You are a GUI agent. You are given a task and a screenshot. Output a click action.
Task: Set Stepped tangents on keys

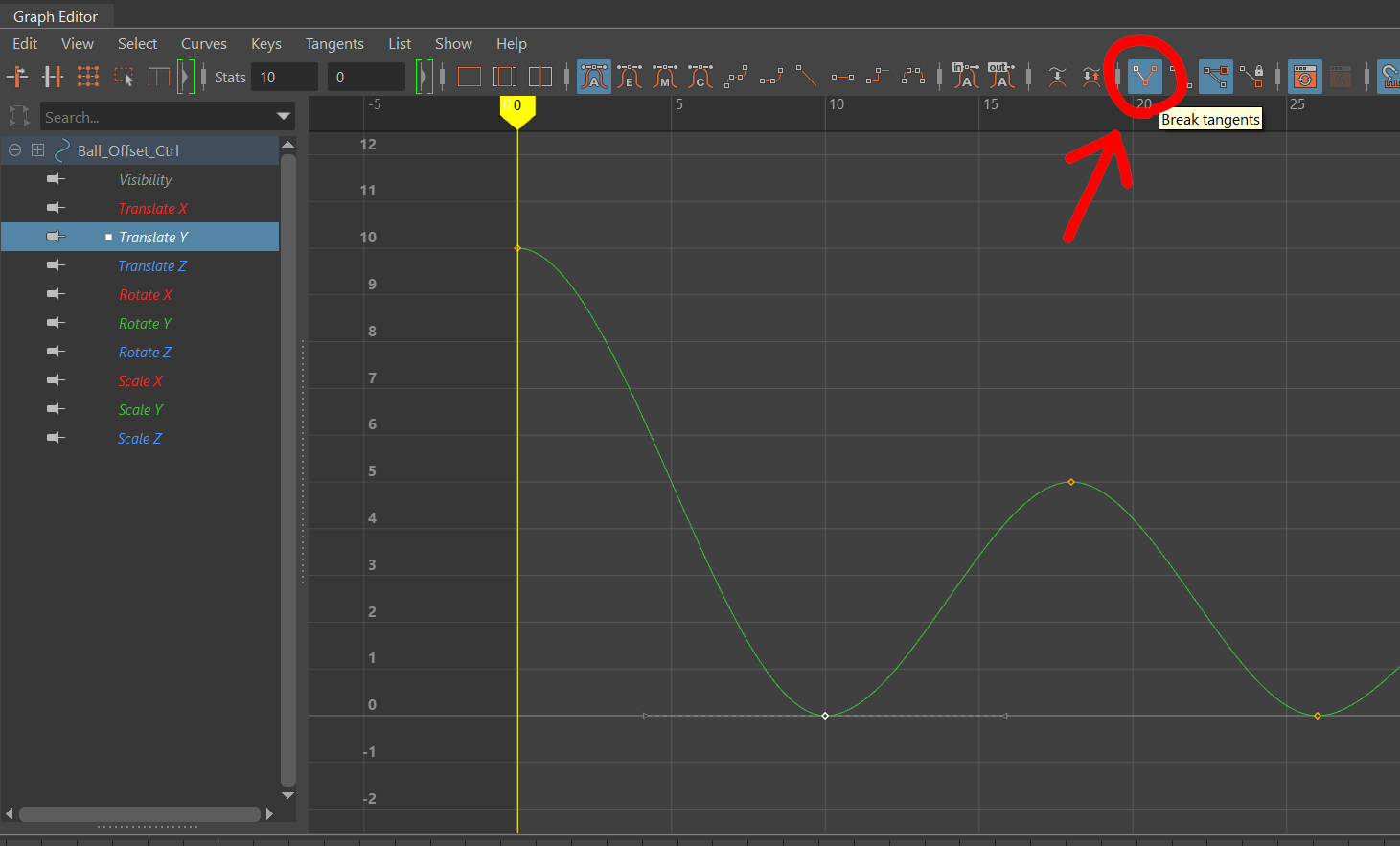(x=878, y=77)
